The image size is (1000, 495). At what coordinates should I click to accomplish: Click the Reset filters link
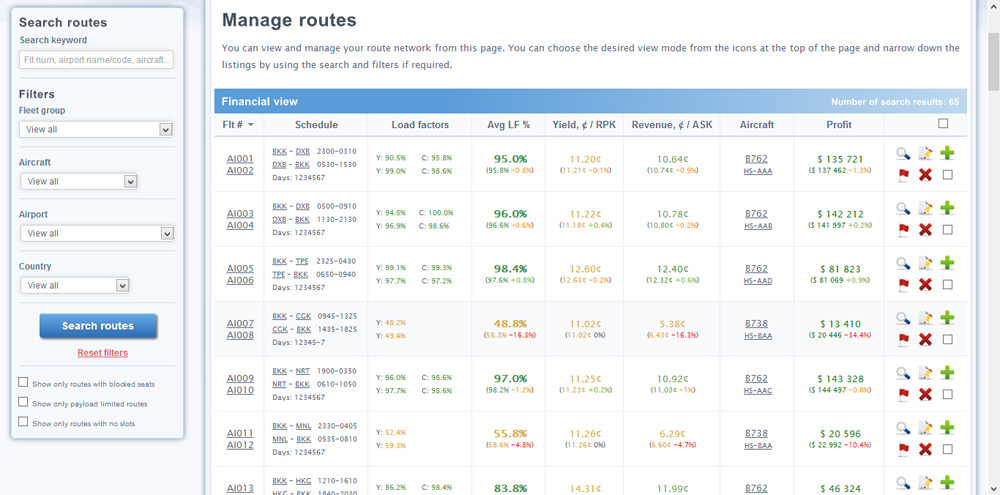102,352
